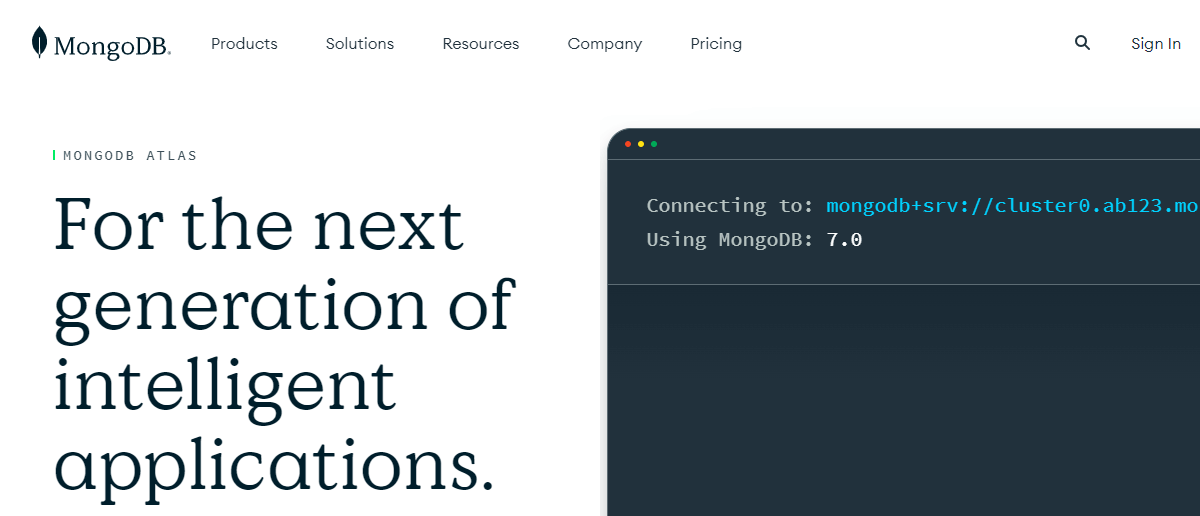Click the MONGODB ATLAS label
This screenshot has height=516, width=1200.
click(130, 156)
